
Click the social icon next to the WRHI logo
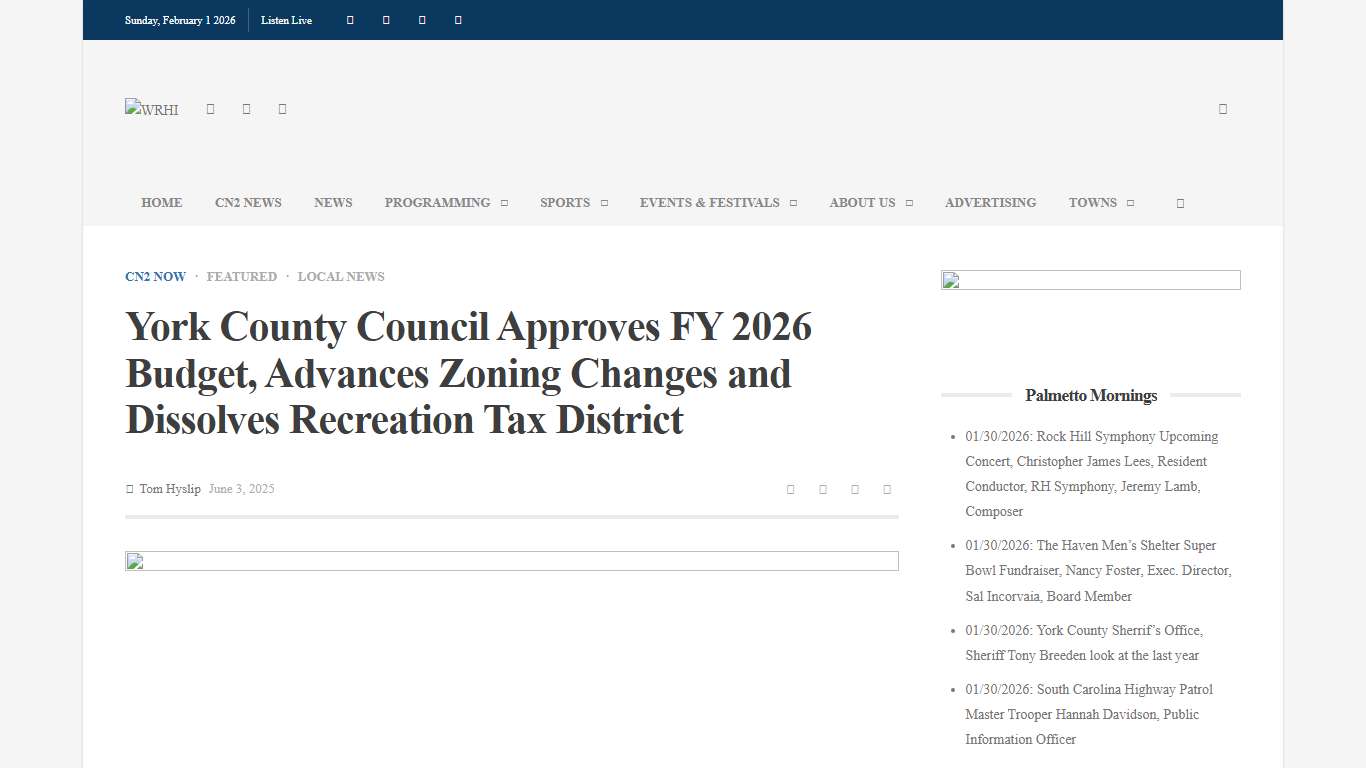210,108
